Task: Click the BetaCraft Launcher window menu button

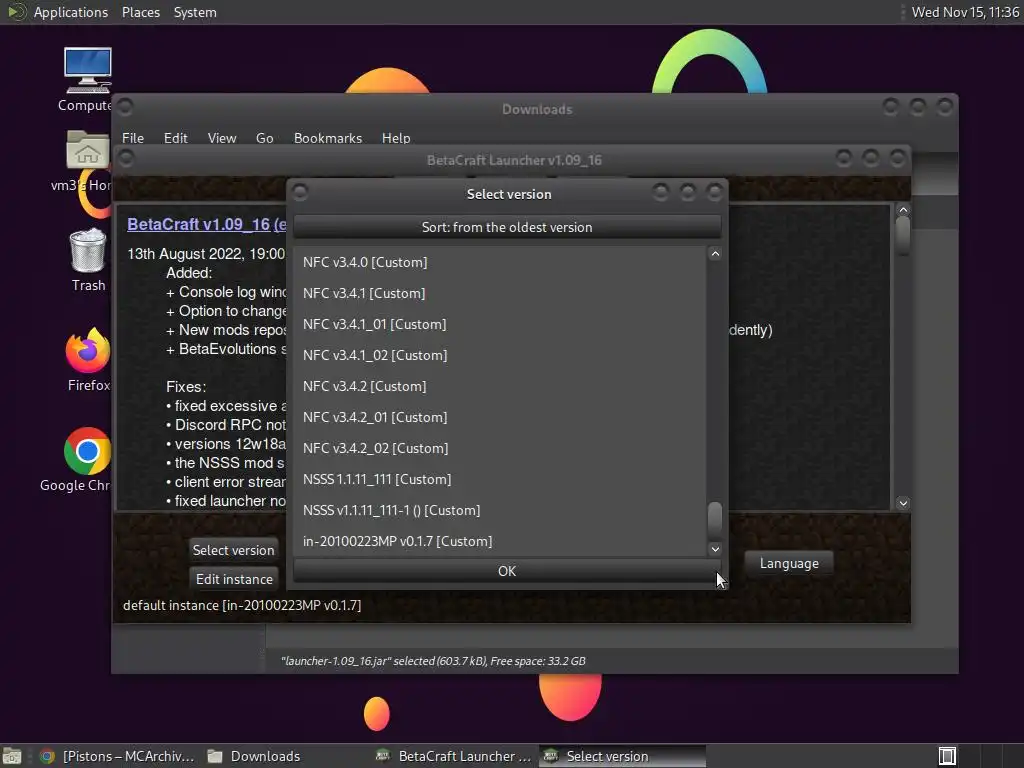Action: click(126, 159)
